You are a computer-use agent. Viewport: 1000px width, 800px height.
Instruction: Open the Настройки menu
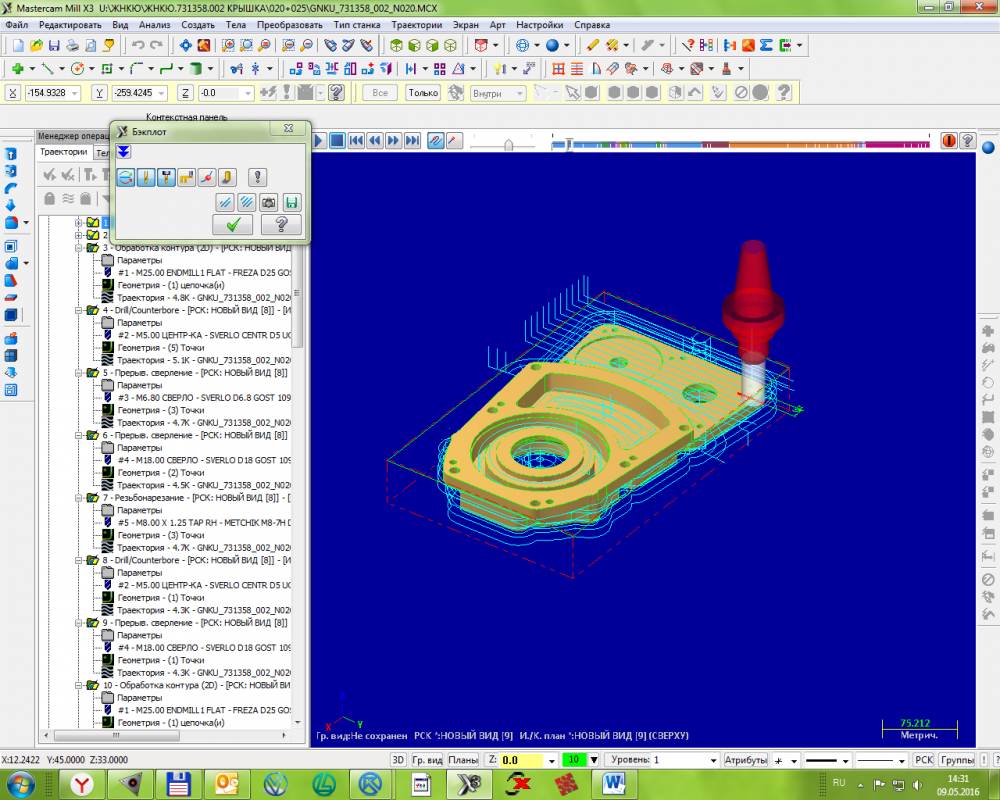coord(540,25)
